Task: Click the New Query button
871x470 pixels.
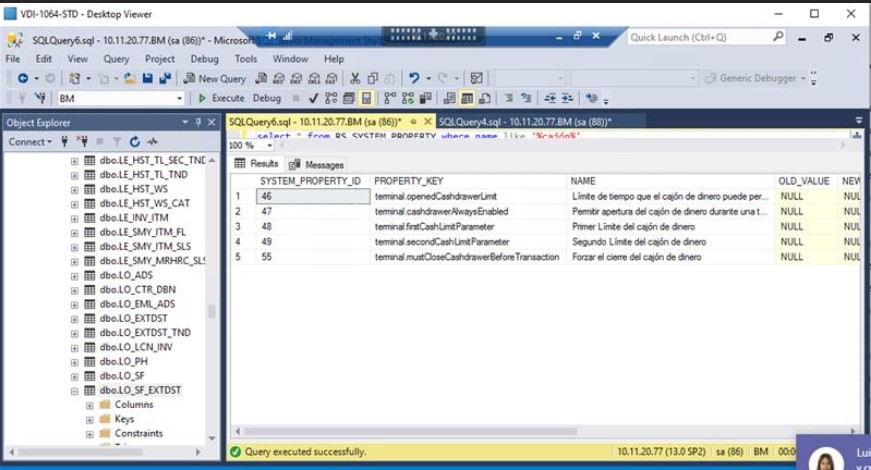Action: point(215,78)
